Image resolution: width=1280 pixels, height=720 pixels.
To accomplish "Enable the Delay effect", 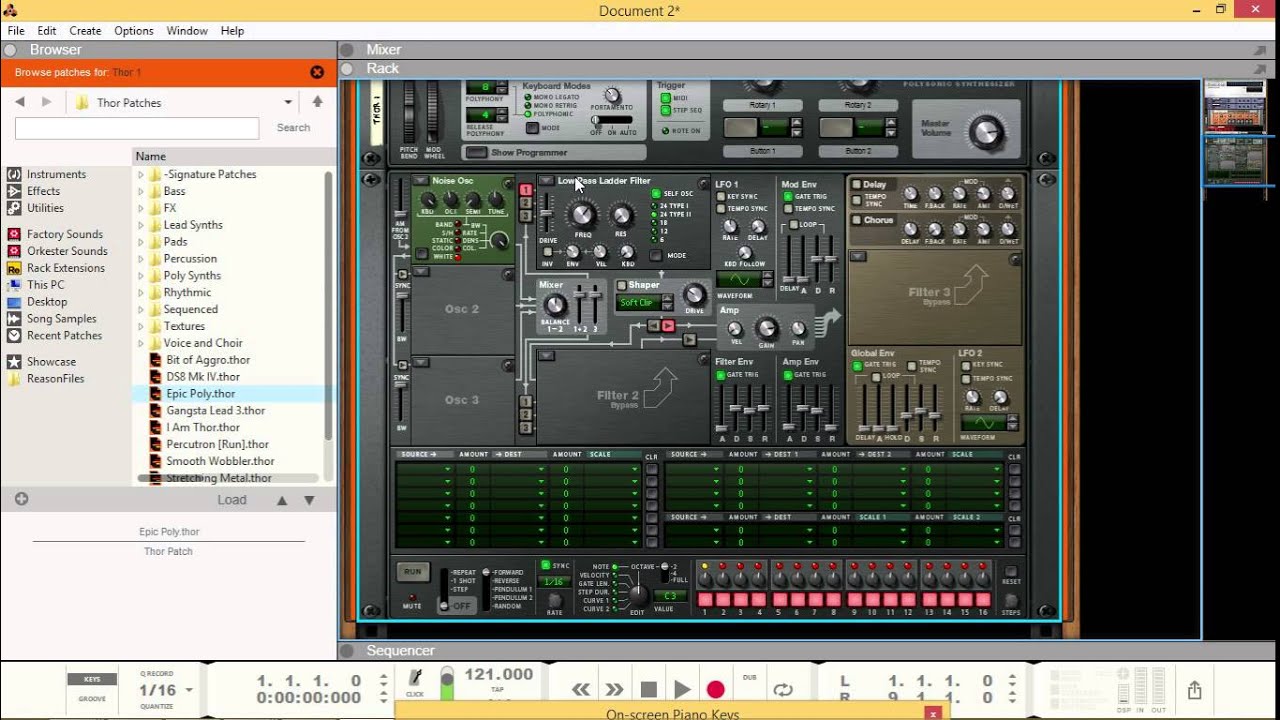I will click(x=856, y=185).
